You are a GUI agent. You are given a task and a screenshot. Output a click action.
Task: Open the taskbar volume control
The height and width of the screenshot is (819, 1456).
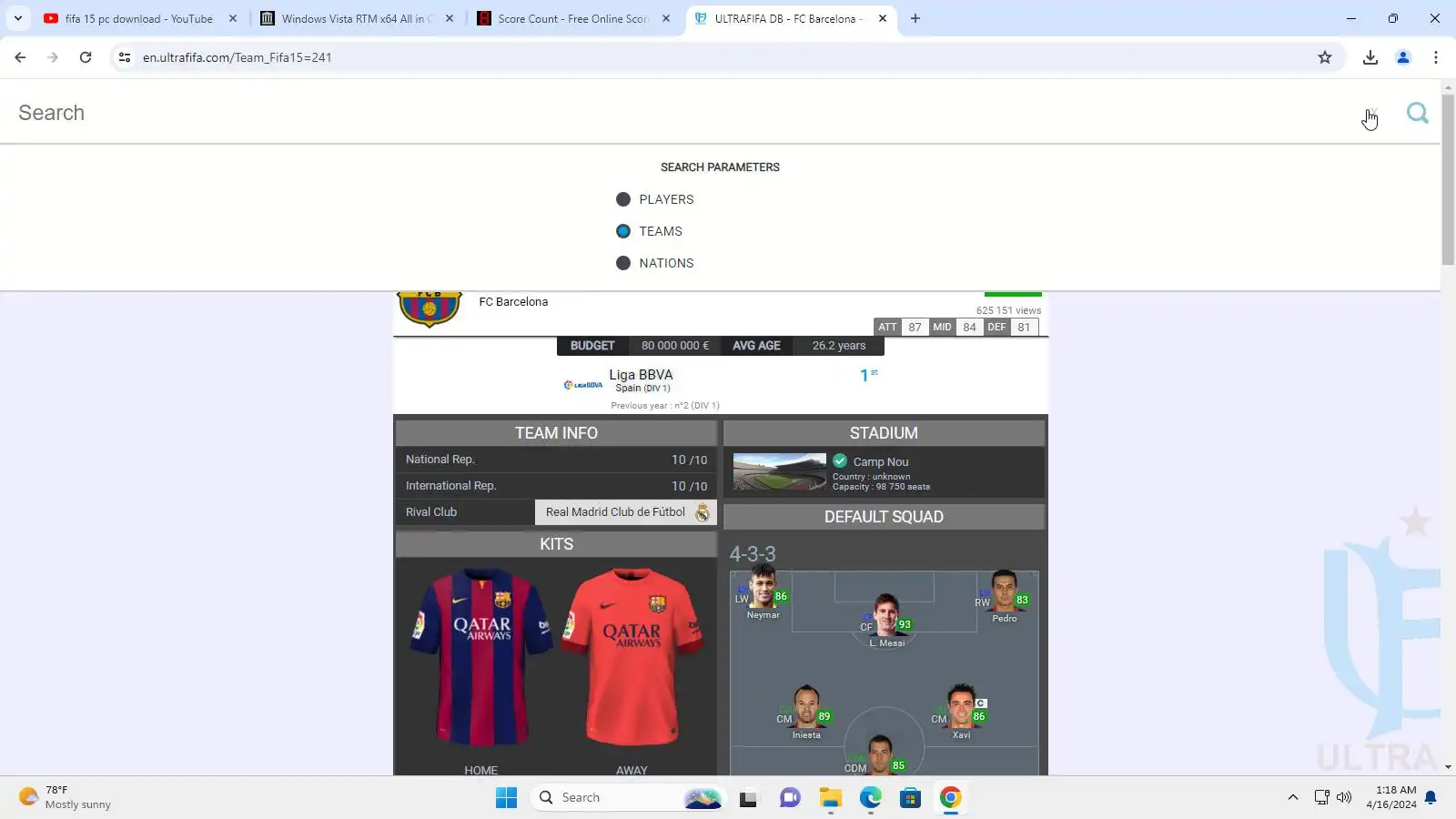click(x=1344, y=798)
